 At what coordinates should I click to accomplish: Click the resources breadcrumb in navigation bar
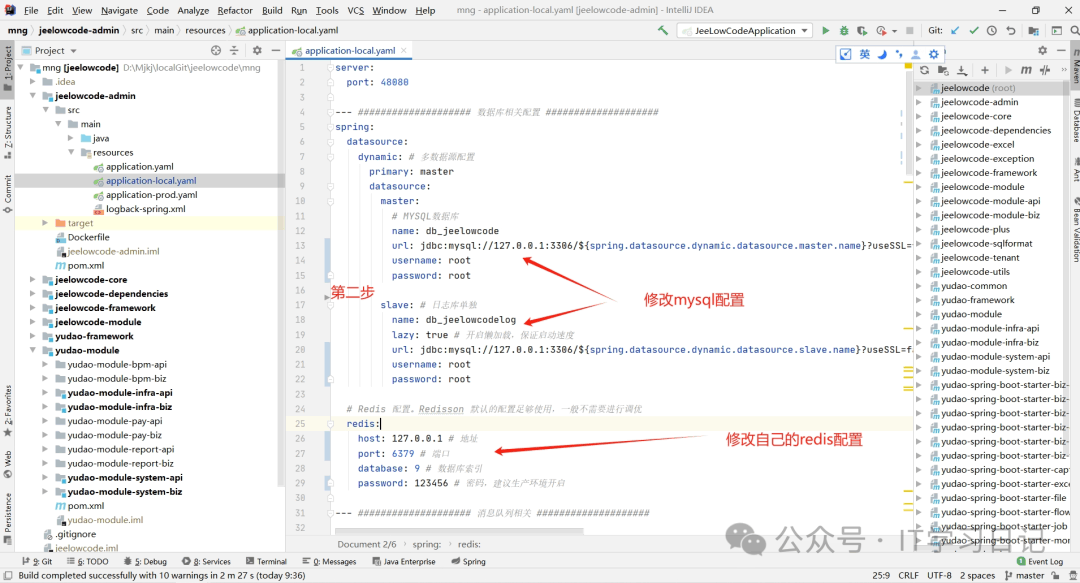205,30
